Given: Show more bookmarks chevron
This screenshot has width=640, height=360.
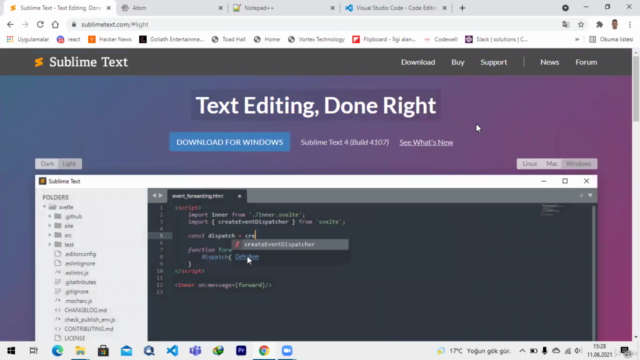Looking at the screenshot, I should tap(577, 39).
